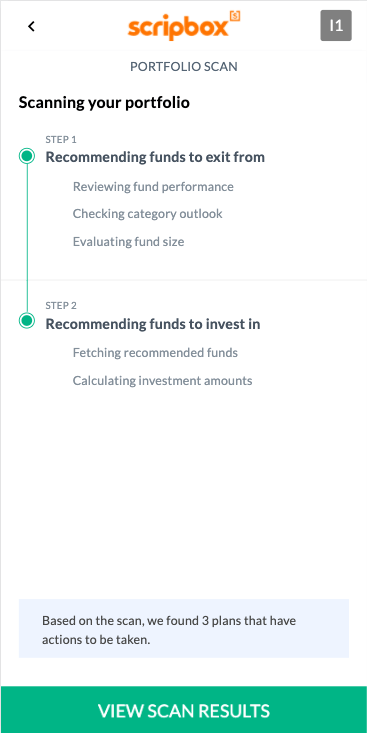Open the I1 user avatar menu

click(x=336, y=26)
